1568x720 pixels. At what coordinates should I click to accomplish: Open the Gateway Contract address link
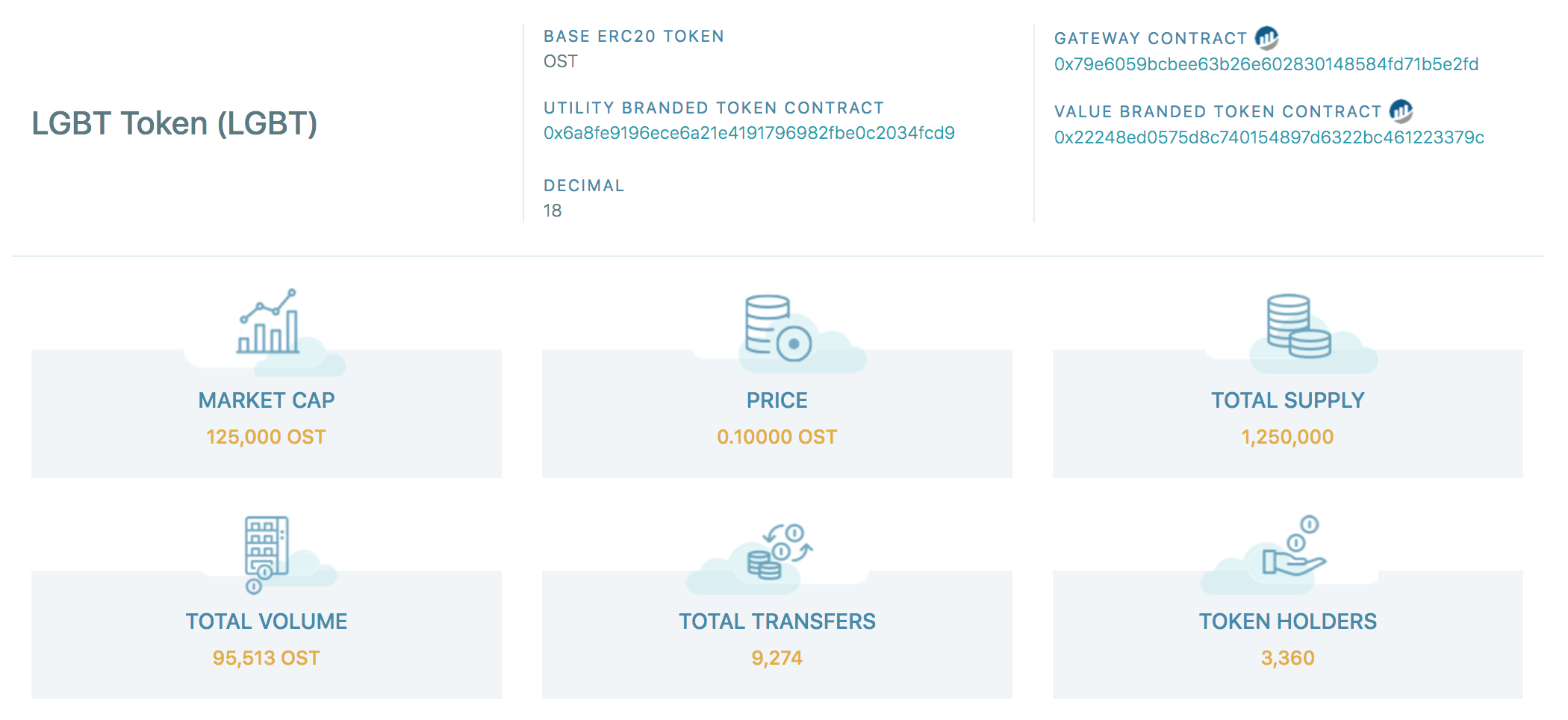pos(1266,64)
